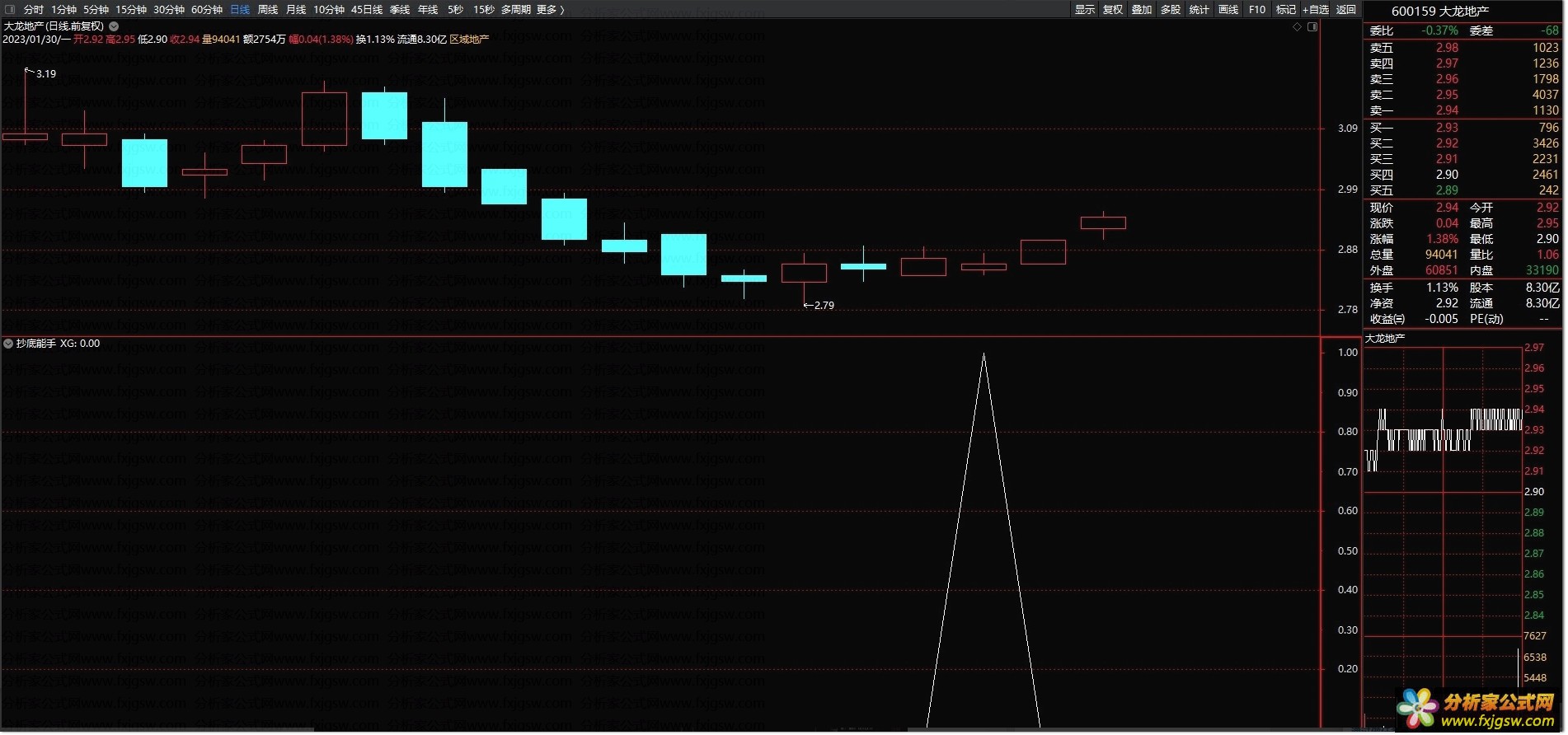Click the 换手 value 1.13%
This screenshot has height=735, width=1568.
click(x=1443, y=288)
